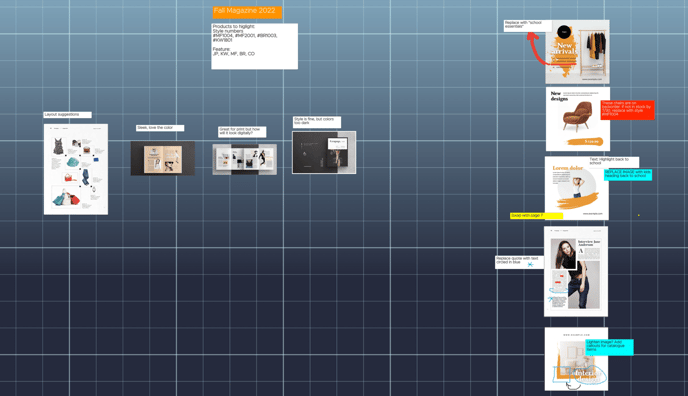Click the "Products to highlight" text box
The width and height of the screenshot is (688, 396).
click(254, 46)
